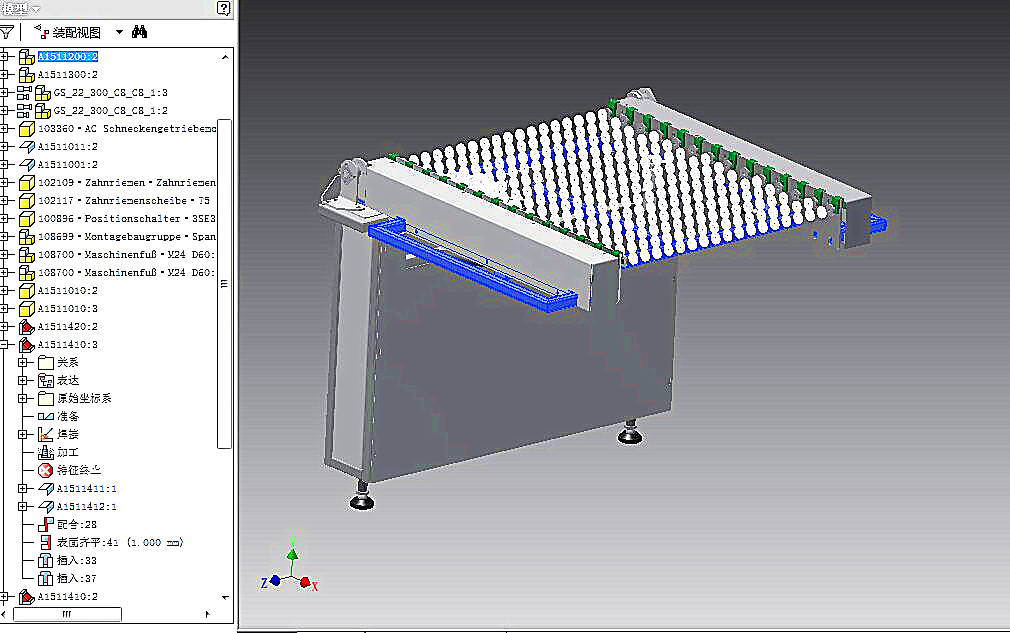Click the 表达 representations icon
This screenshot has width=1010, height=633.
(45, 380)
